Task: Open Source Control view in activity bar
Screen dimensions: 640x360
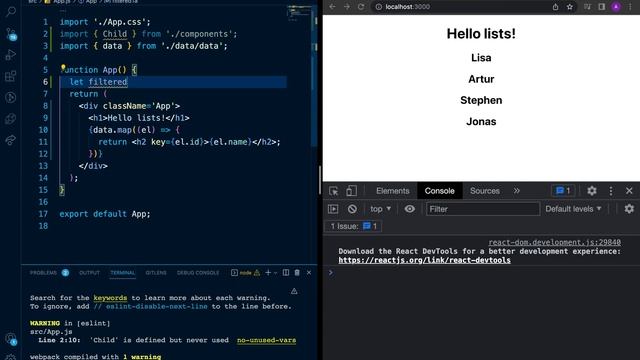Action: point(11,34)
